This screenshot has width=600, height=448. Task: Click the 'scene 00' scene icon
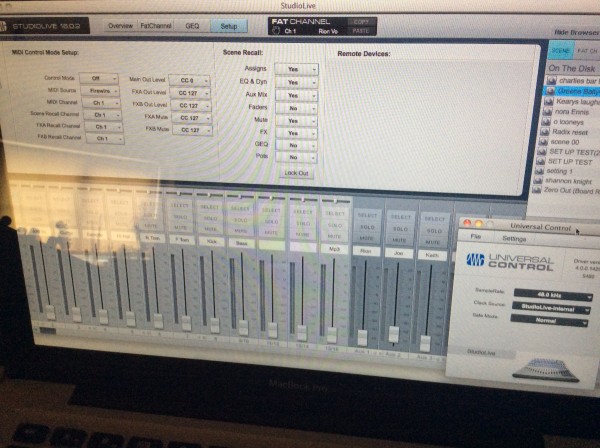coord(543,142)
